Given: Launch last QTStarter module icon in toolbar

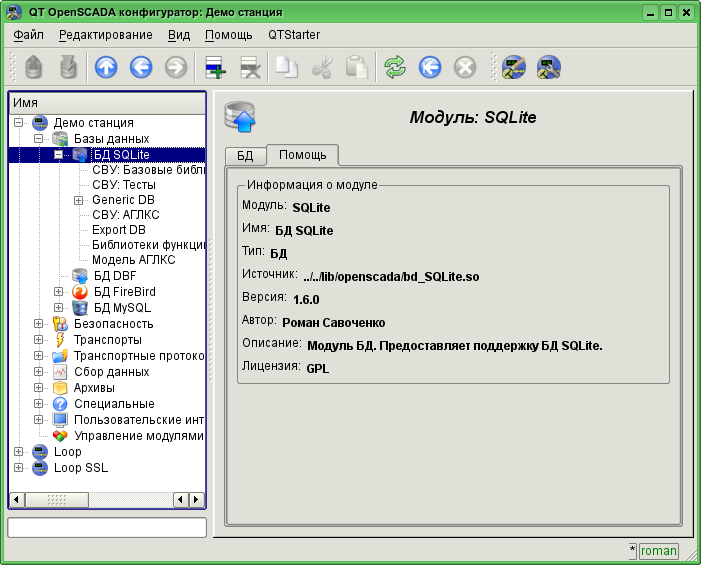Looking at the screenshot, I should point(549,67).
